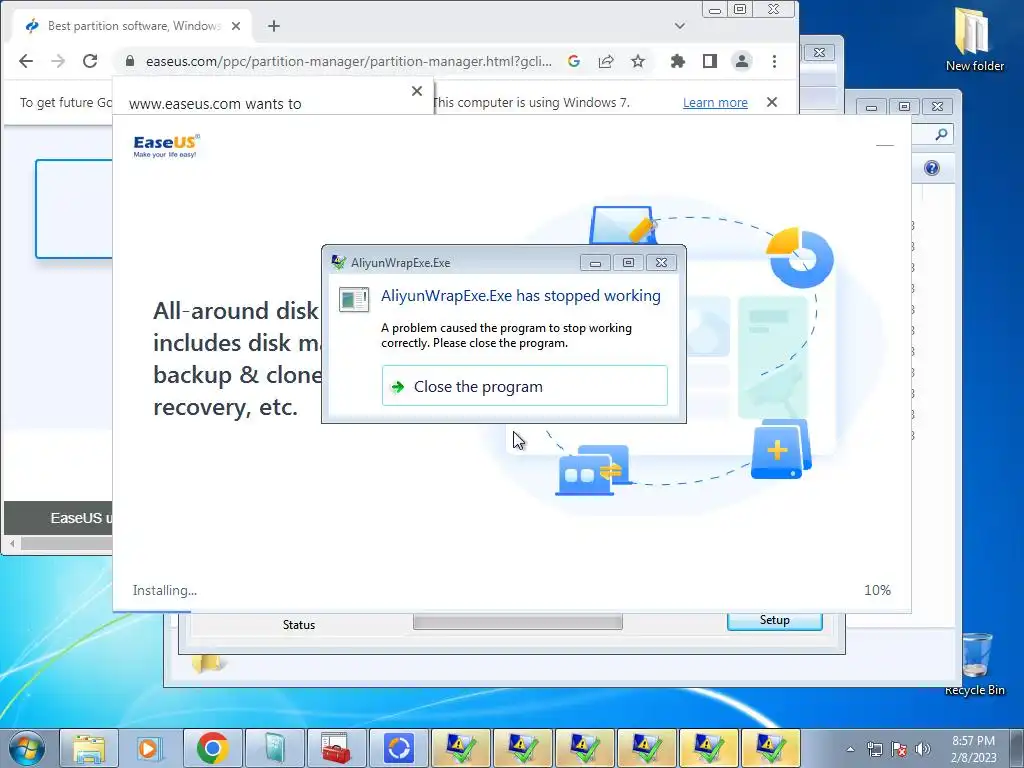Show hidden system tray icons
This screenshot has height=768, width=1024.
850,749
